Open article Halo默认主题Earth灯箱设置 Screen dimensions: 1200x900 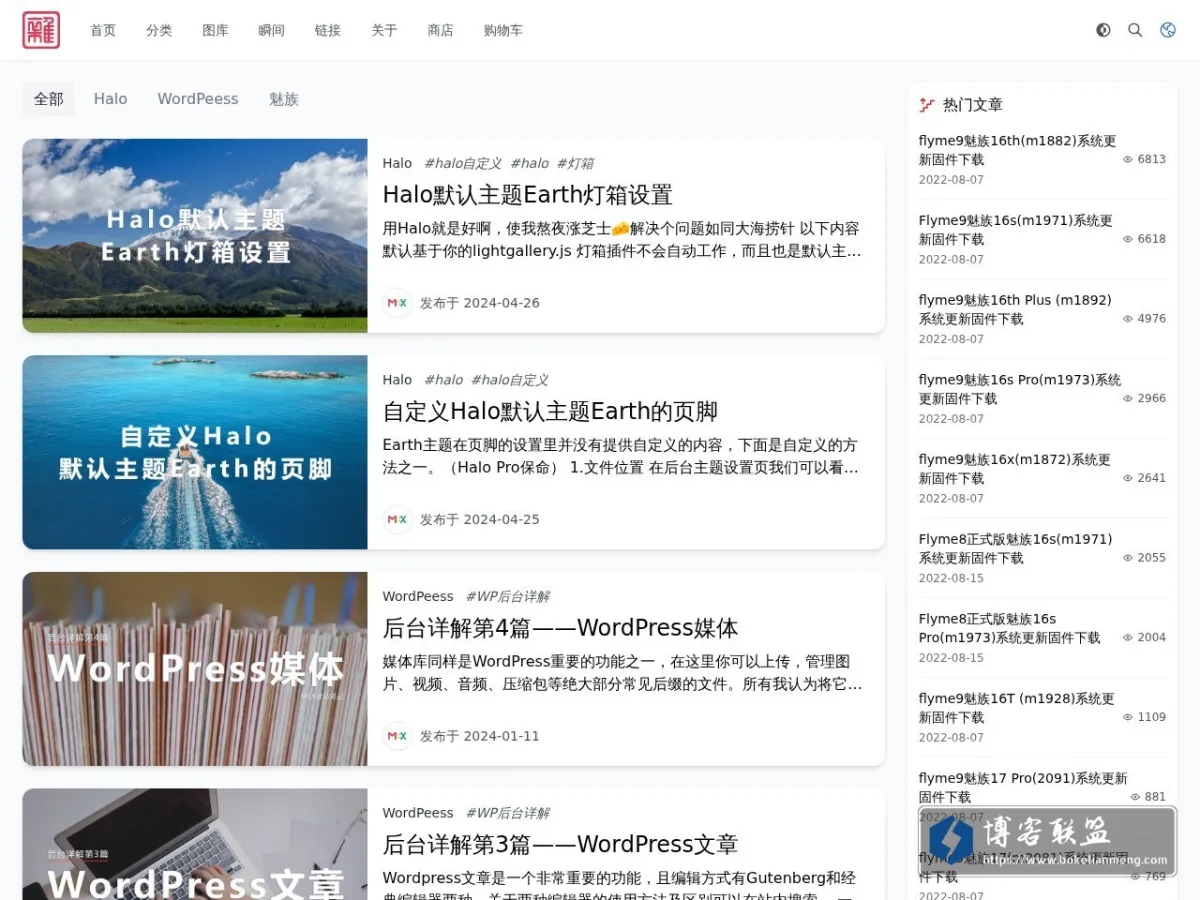[x=527, y=194]
